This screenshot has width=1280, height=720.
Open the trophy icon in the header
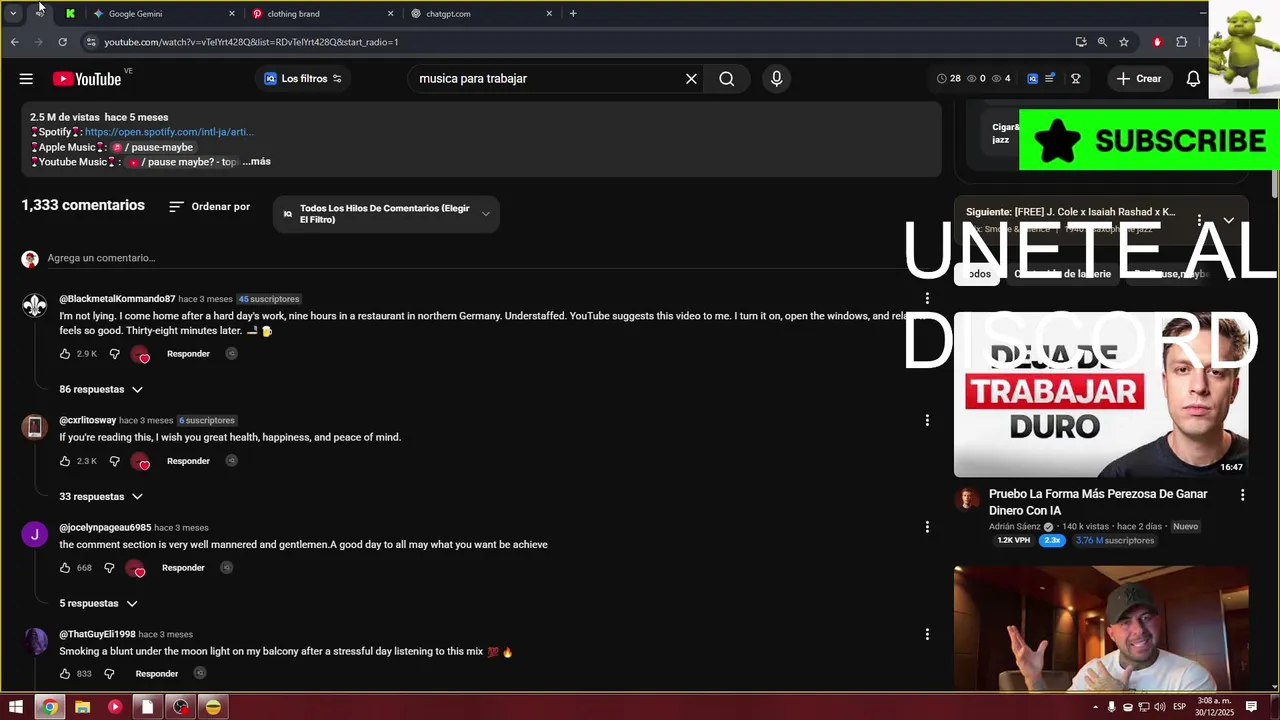[1075, 79]
